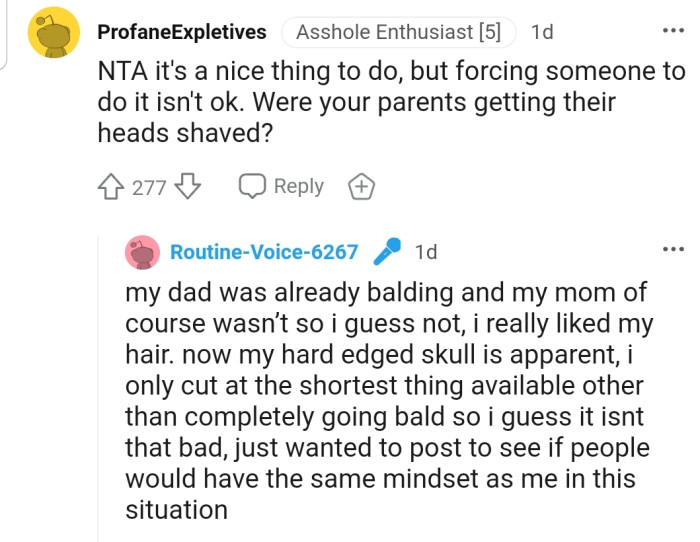Screen dimensions: 700x542
Task: Upvote the ProfaneExpletives comment
Action: click(111, 187)
